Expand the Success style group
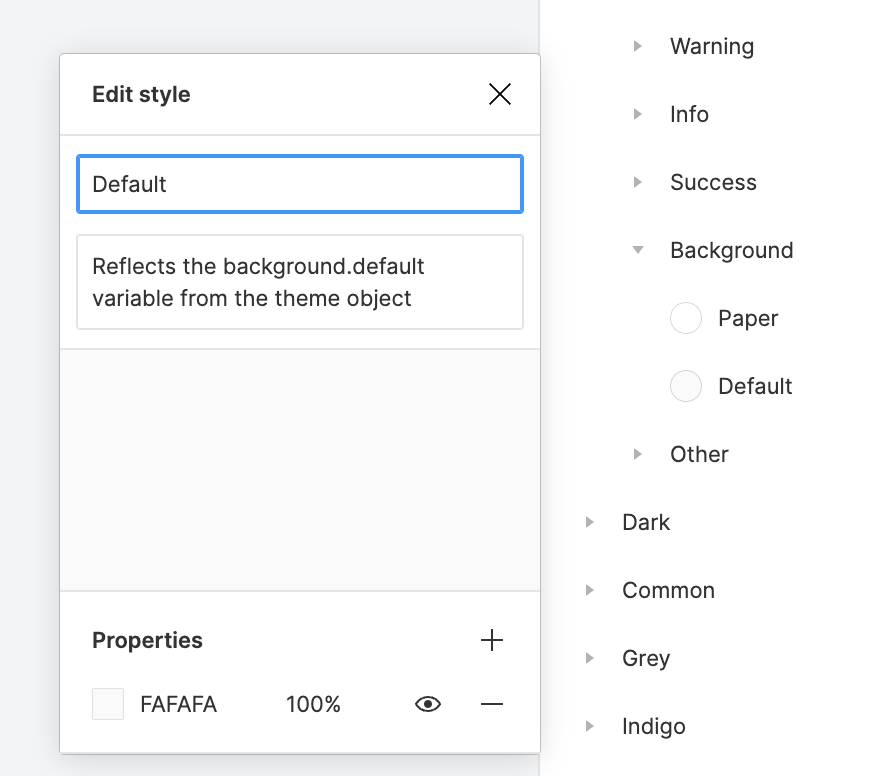The image size is (880, 776). 637,182
